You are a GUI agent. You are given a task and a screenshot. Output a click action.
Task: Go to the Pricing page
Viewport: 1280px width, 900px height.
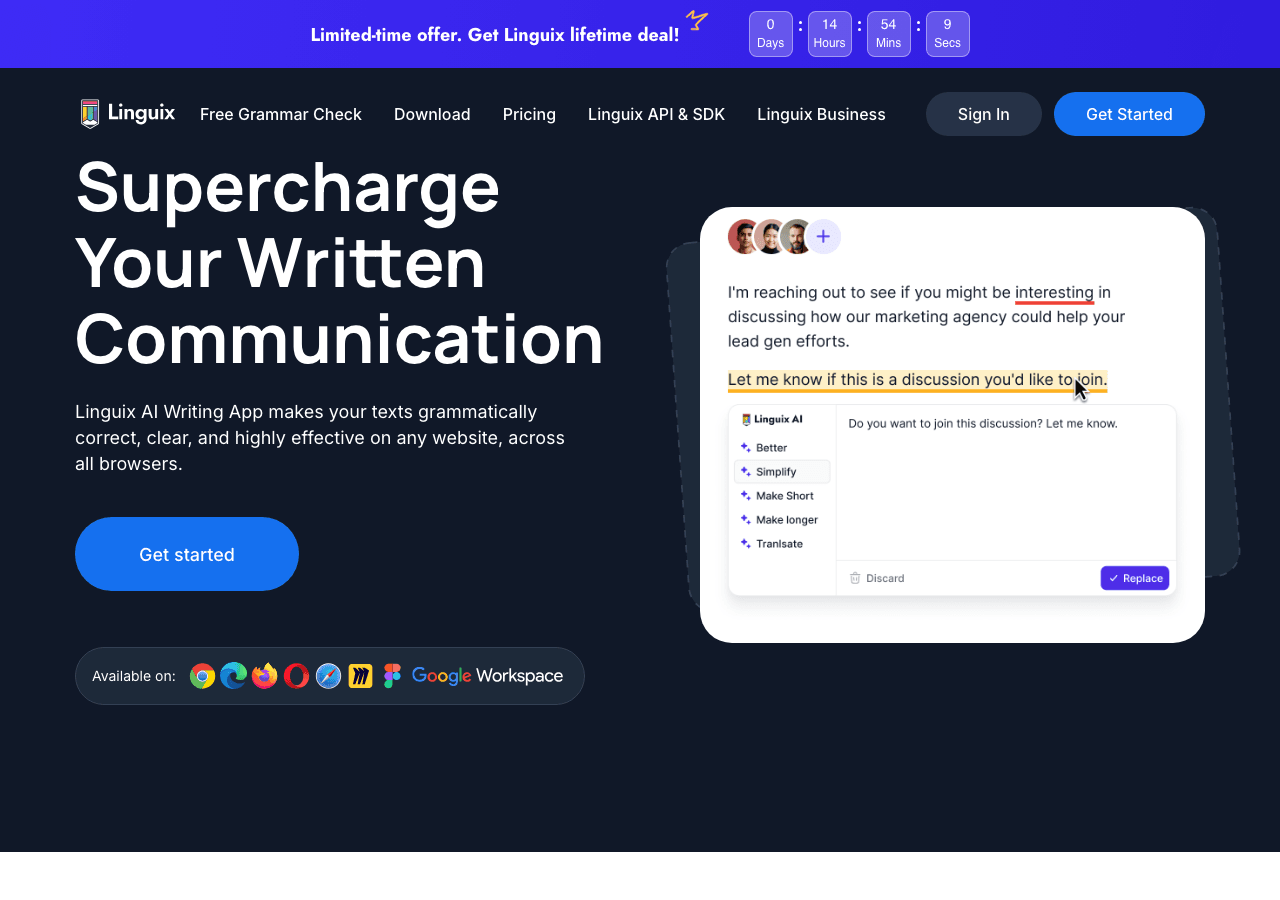(529, 114)
